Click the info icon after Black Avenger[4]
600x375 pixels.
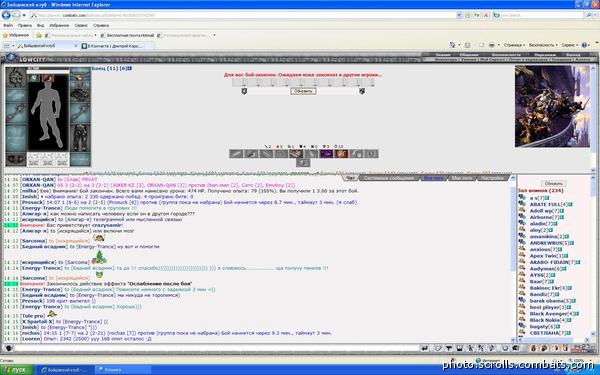[577, 314]
